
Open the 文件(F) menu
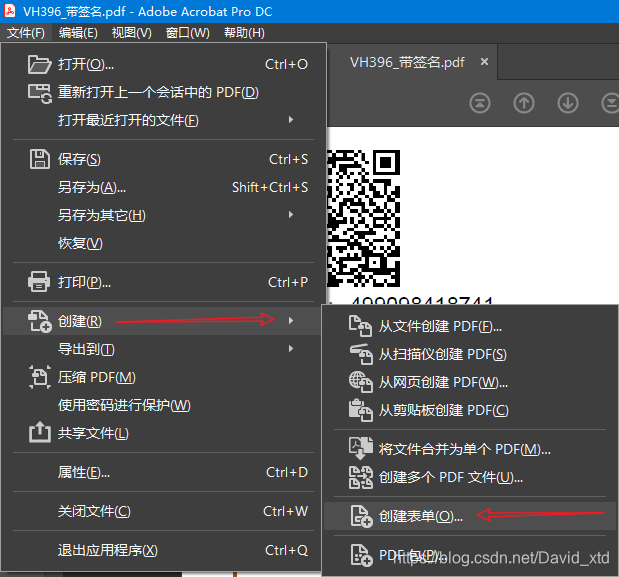coord(26,33)
